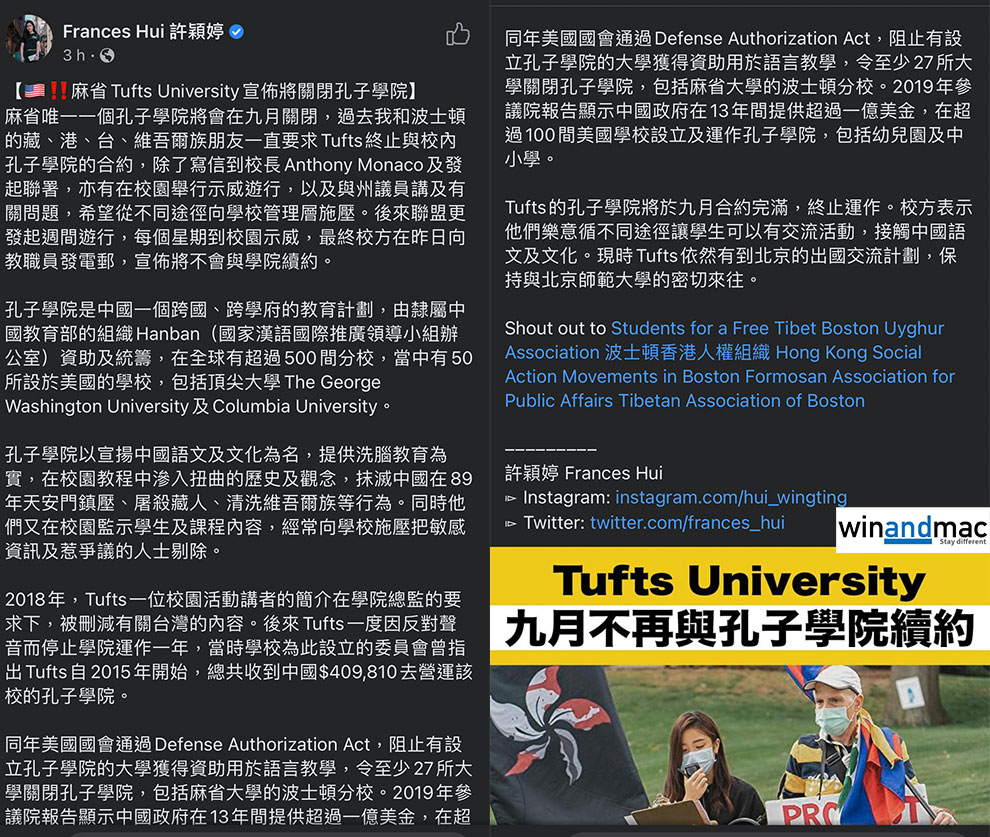Viewport: 990px width, 837px height.
Task: Click Frances Hui's profile picture
Action: tap(29, 39)
